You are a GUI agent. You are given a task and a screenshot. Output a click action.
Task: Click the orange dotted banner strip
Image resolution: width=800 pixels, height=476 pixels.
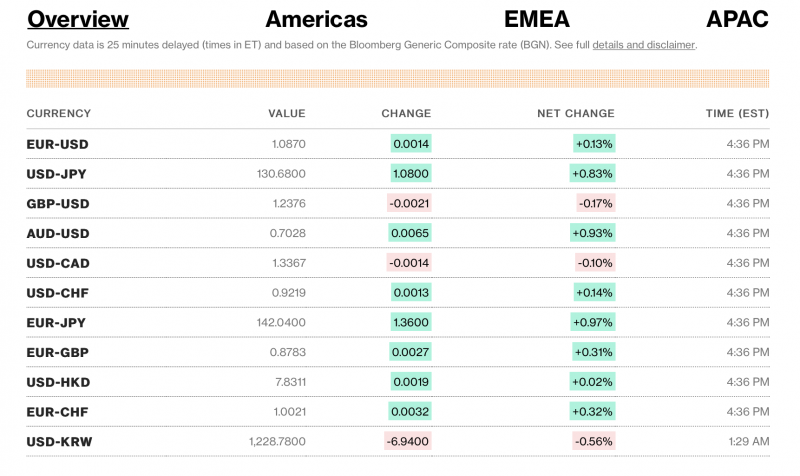click(x=398, y=78)
